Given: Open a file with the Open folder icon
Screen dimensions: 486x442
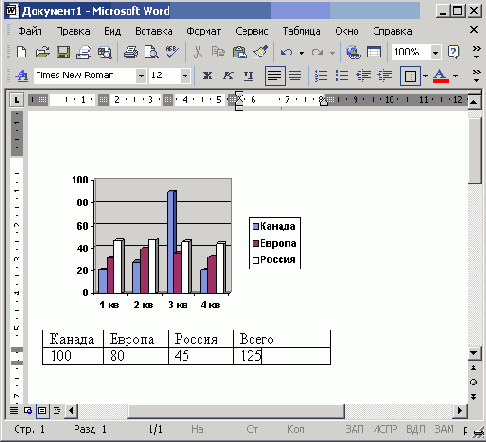Looking at the screenshot, I should 42,52.
